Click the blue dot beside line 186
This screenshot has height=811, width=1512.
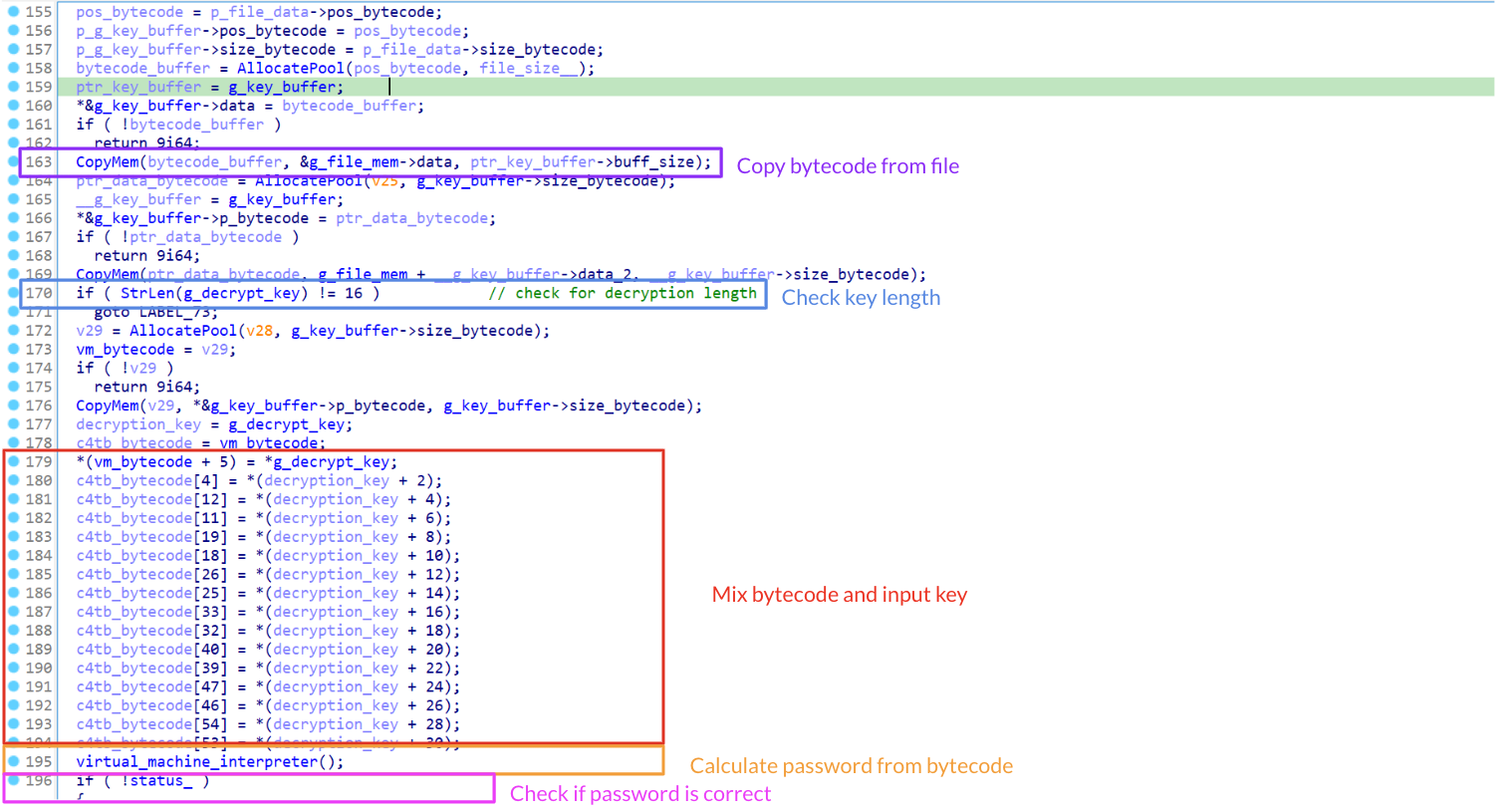(x=14, y=593)
